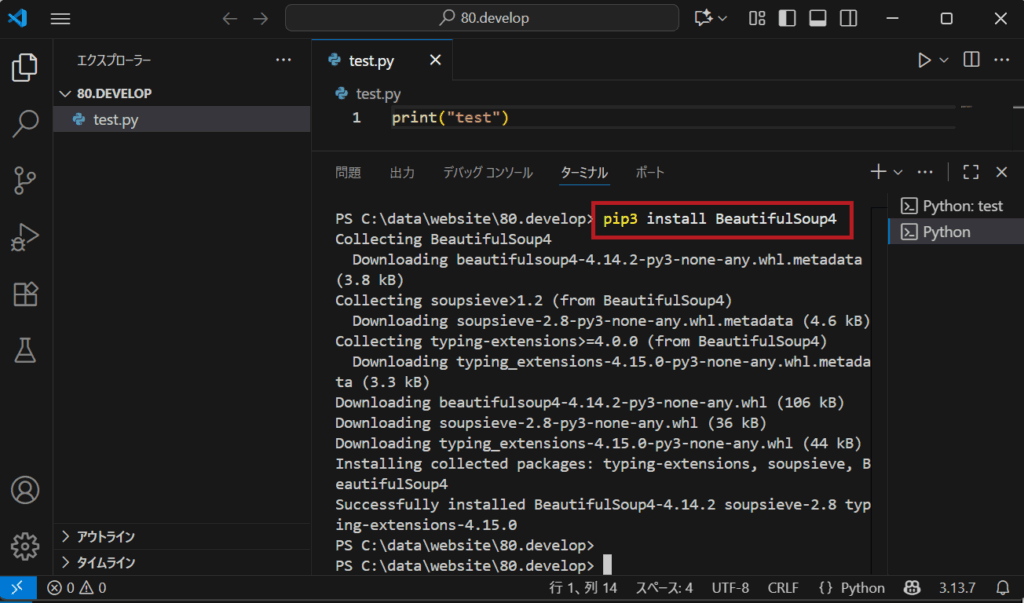
Task: Open the Run and Debug view
Action: tap(25, 237)
